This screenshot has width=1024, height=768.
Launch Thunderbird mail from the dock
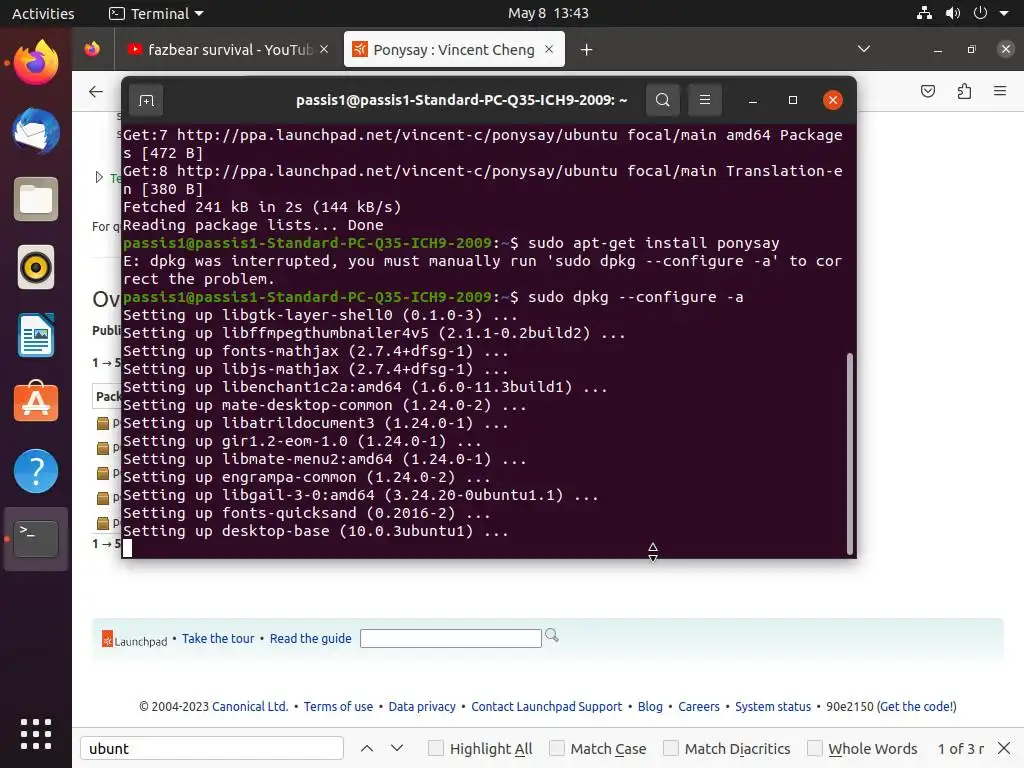36,131
